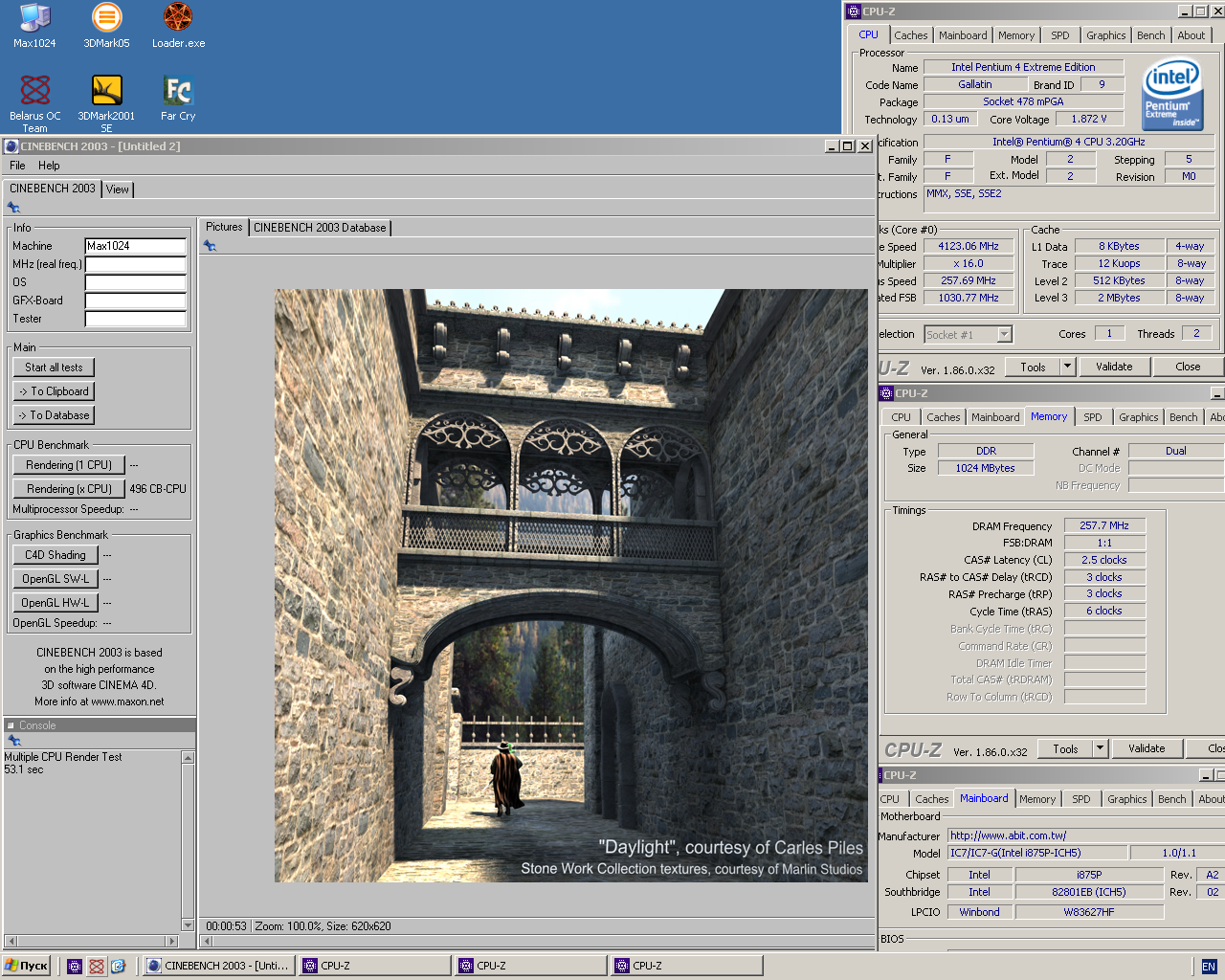Click the Console scrollbar up arrow
Viewport: 1225px width, 980px height.
(x=188, y=758)
